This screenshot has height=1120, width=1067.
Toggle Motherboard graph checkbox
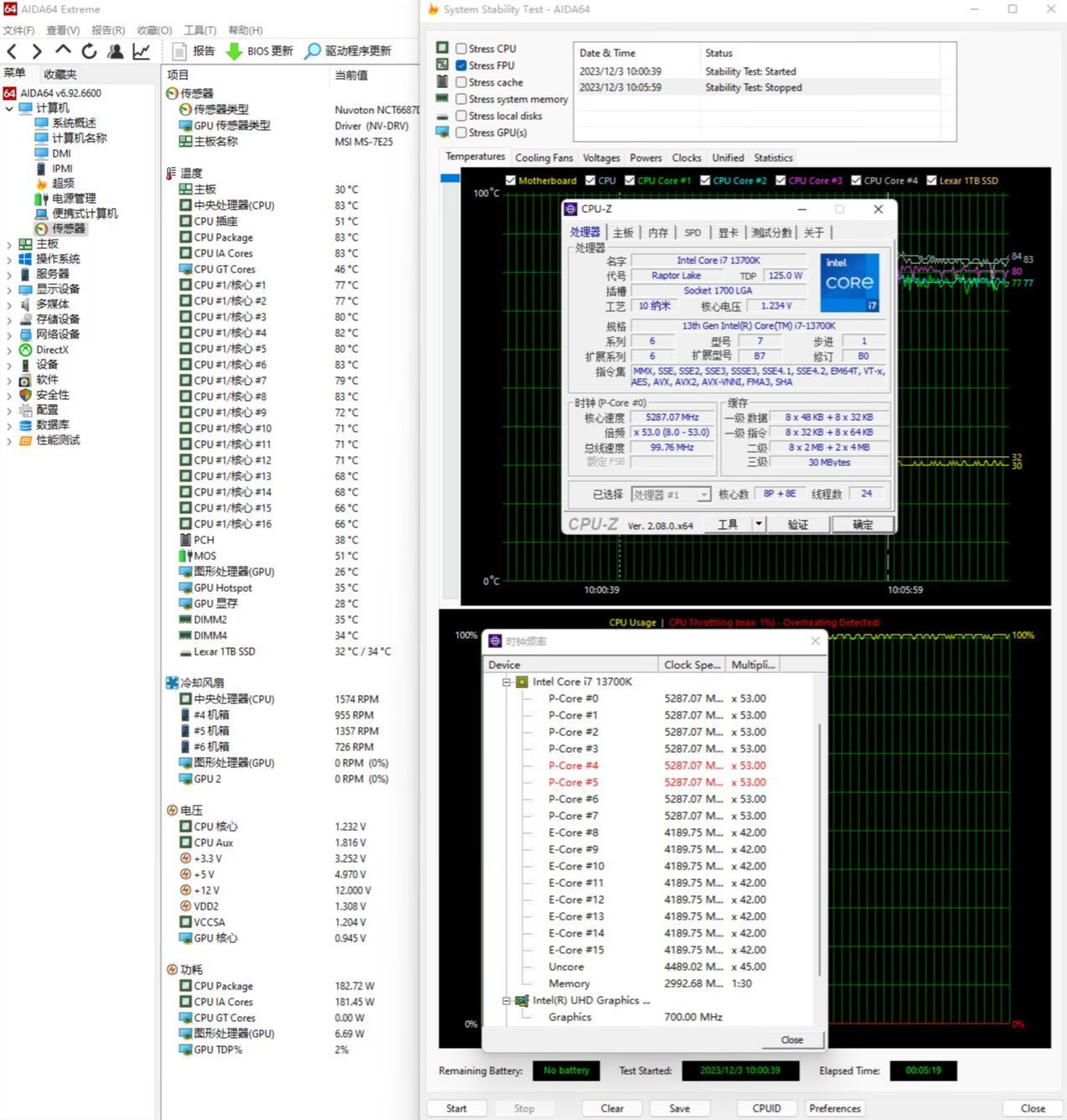click(510, 180)
